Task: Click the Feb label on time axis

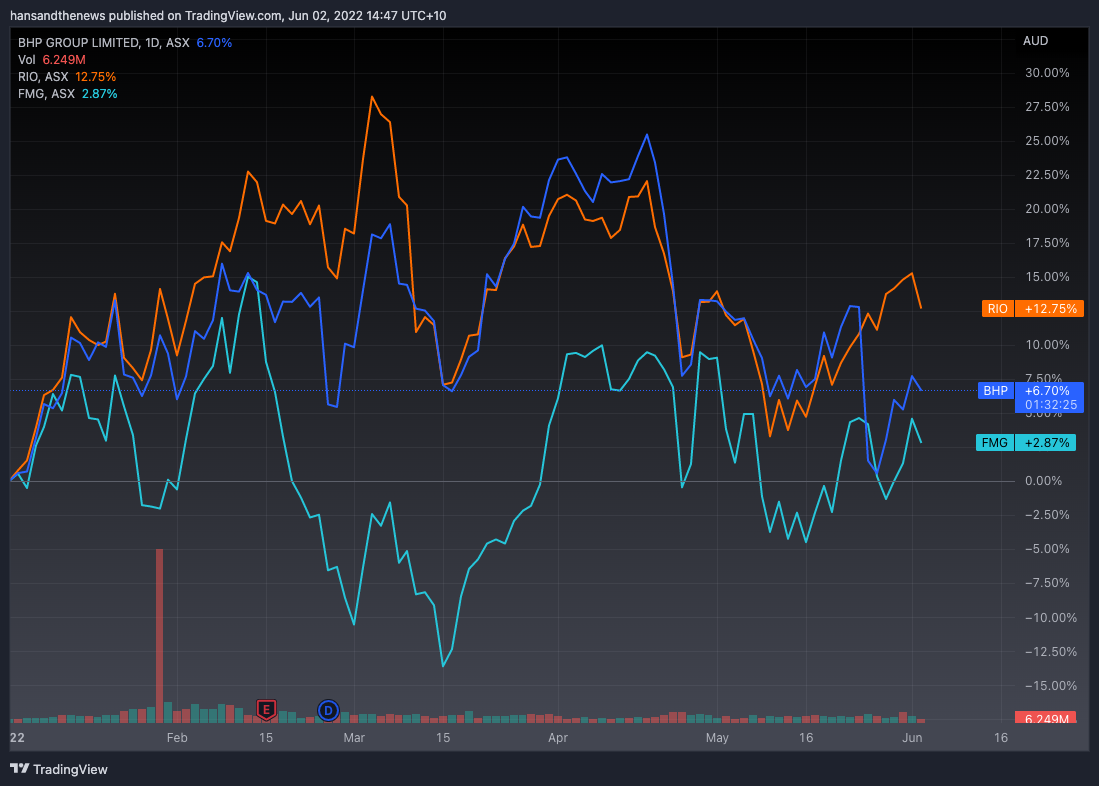Action: 177,738
